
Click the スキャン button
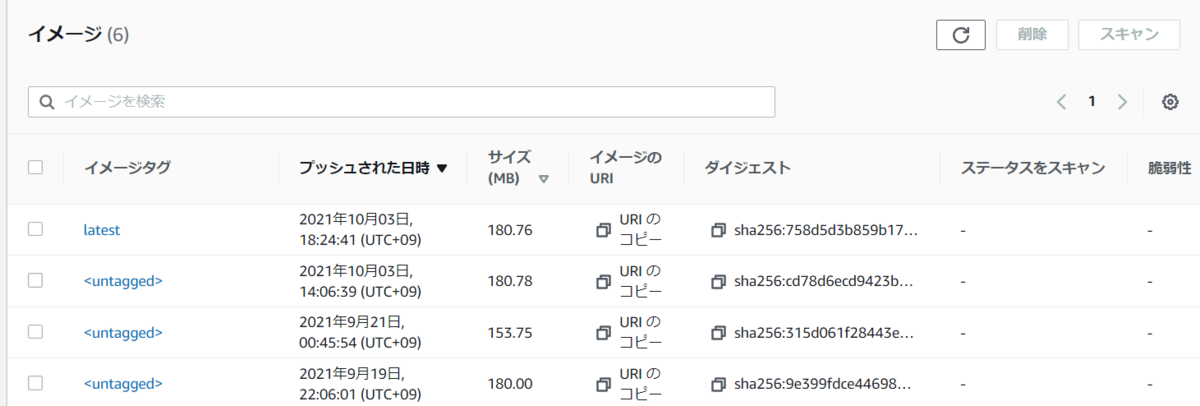point(1129,34)
